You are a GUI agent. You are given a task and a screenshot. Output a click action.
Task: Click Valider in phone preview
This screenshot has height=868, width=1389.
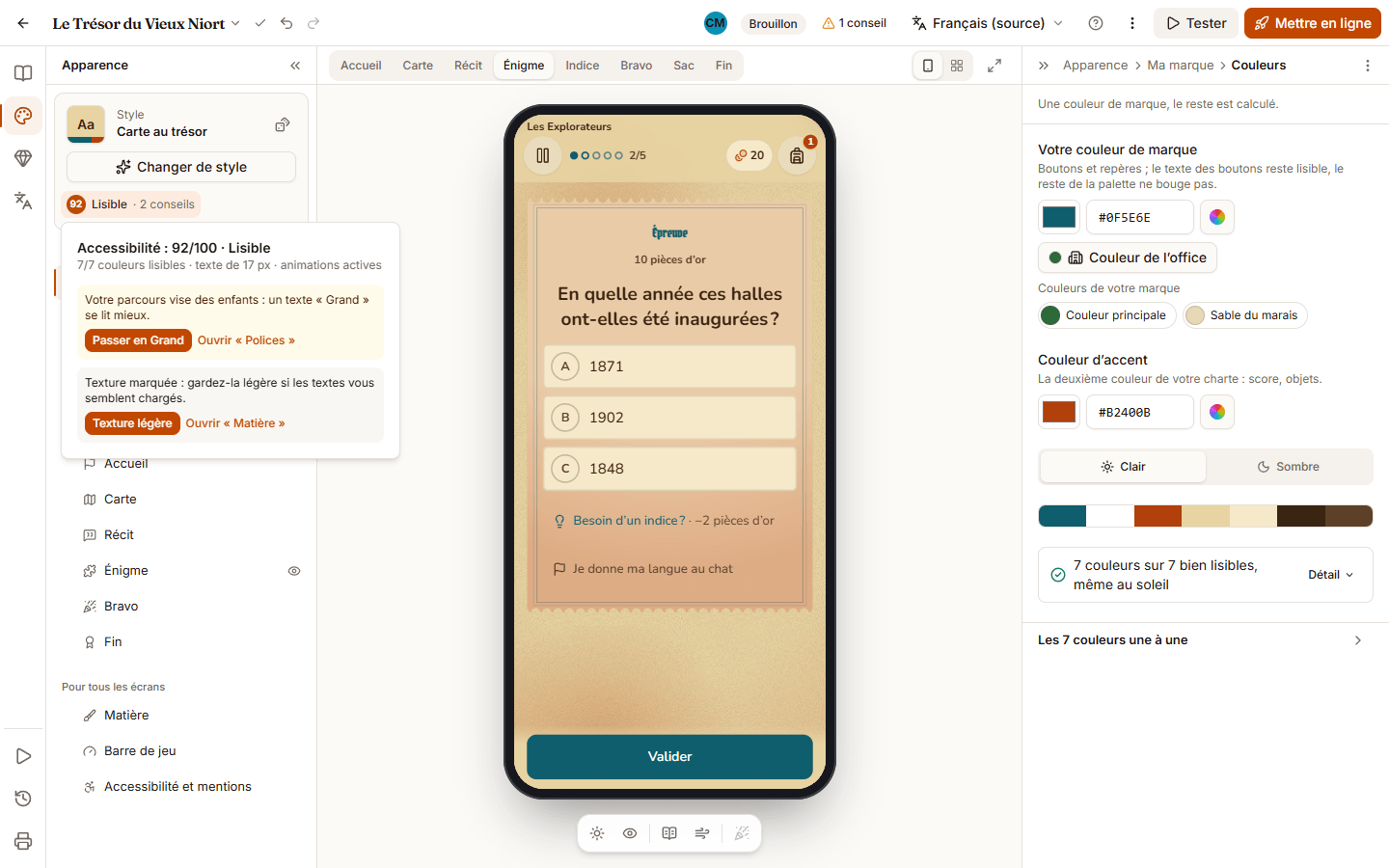click(669, 757)
